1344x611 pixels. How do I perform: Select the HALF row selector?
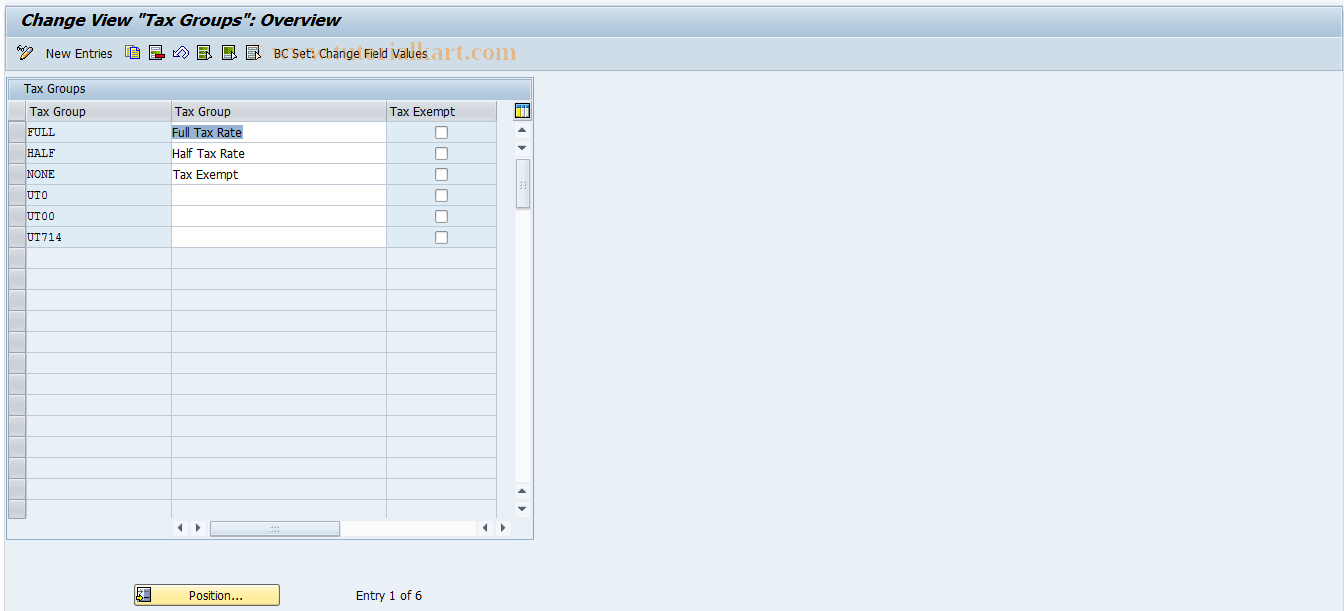(17, 153)
